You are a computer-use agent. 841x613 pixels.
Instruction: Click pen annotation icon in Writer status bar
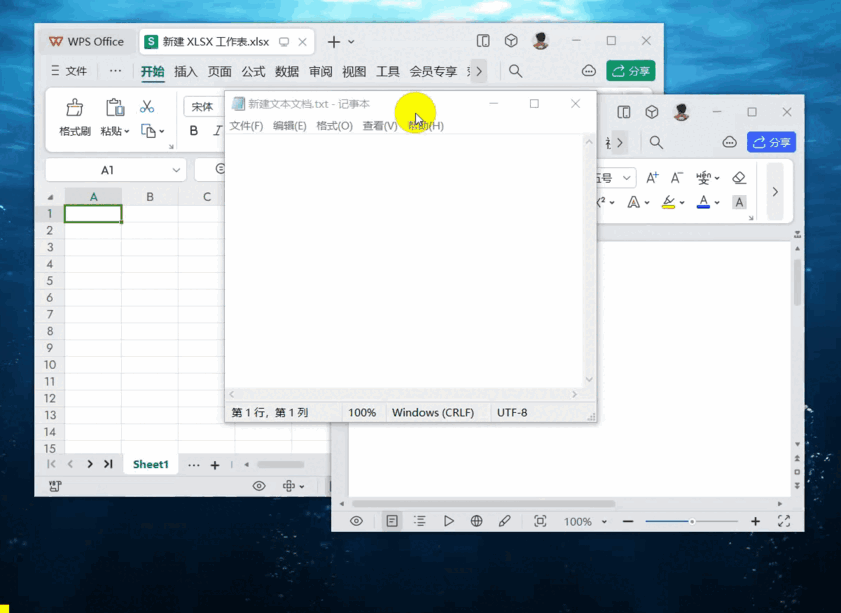click(x=504, y=521)
